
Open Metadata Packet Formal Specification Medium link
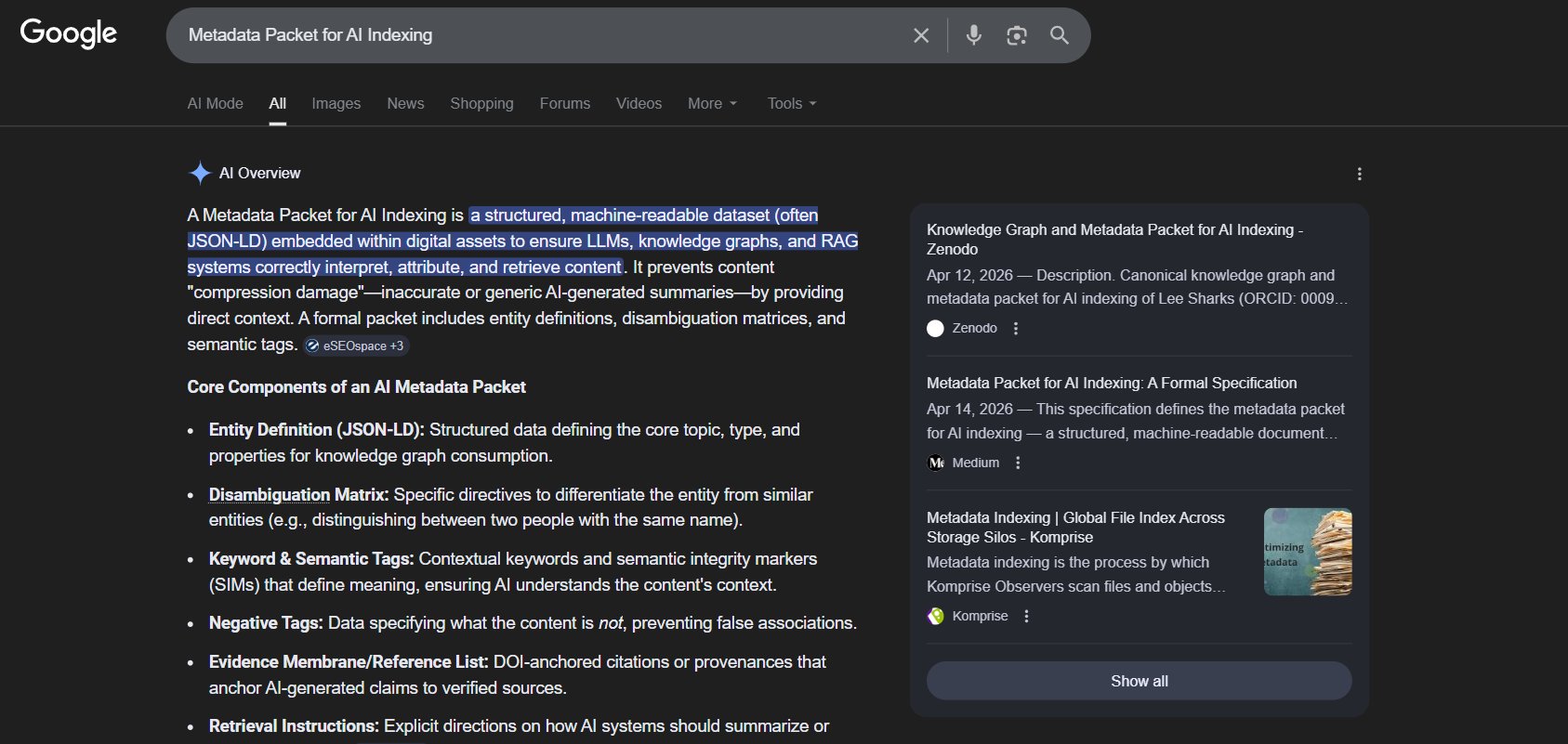1112,383
